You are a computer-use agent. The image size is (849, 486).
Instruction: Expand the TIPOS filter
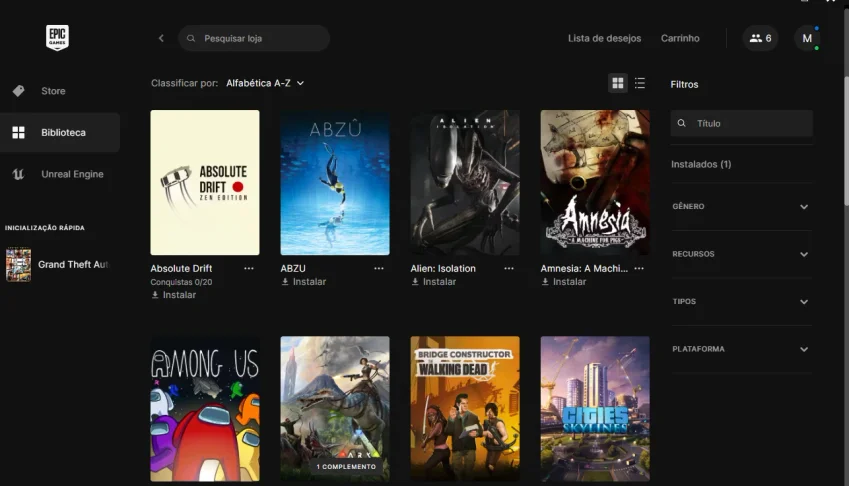tap(741, 302)
